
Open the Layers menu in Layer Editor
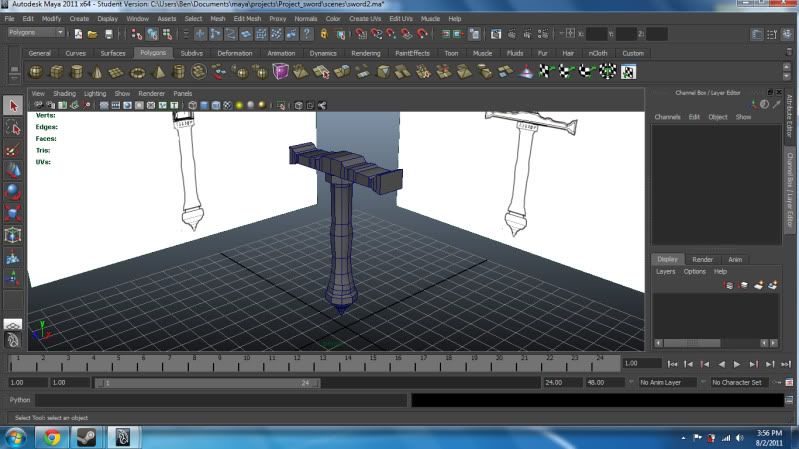[665, 272]
